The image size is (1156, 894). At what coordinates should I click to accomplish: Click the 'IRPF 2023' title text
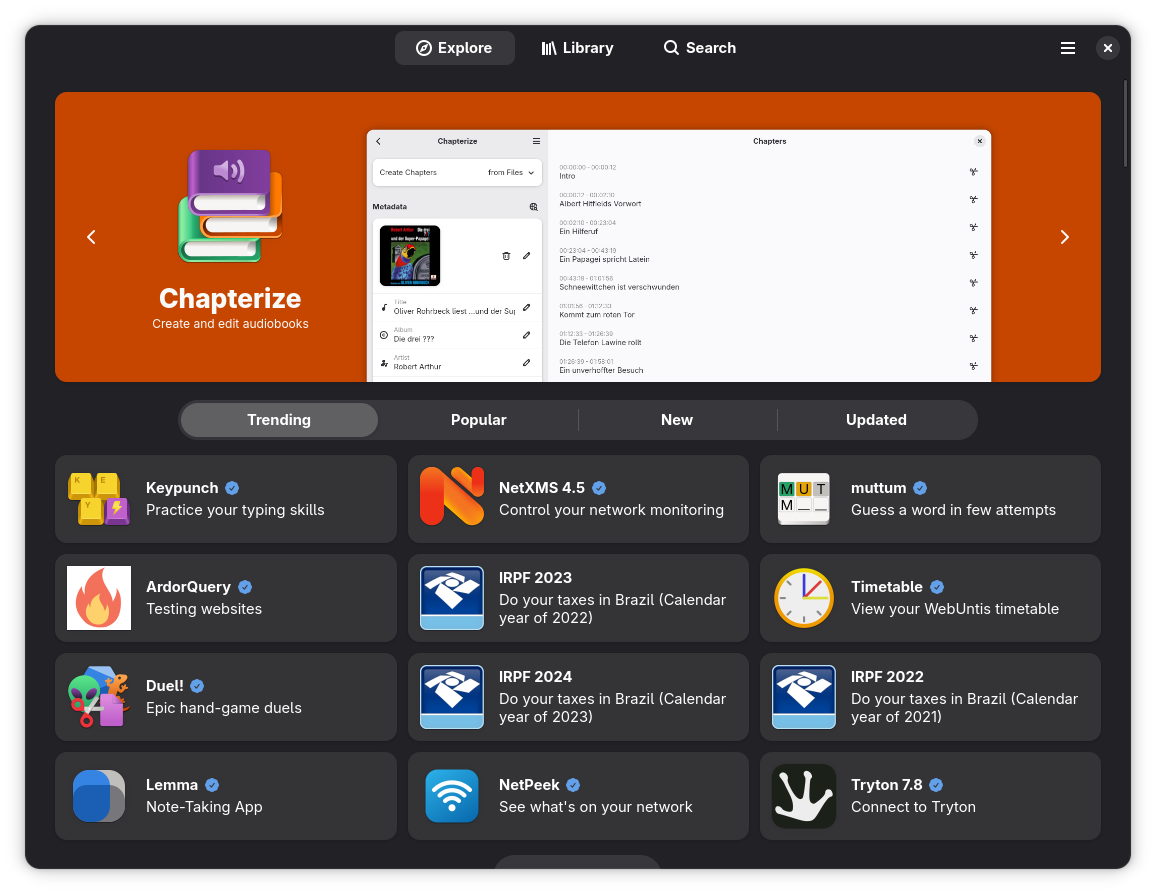point(535,578)
